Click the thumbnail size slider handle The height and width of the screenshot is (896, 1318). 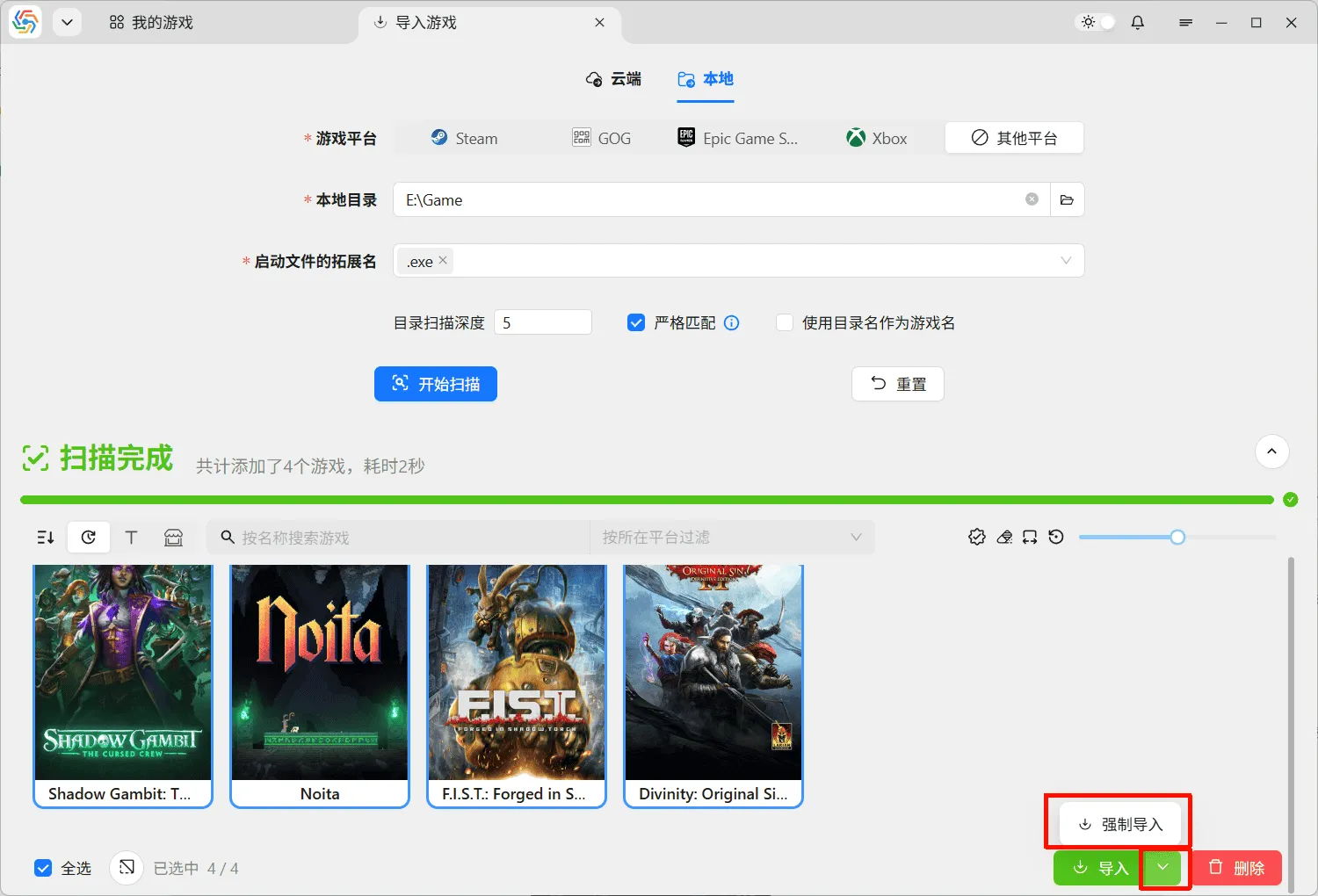1177,538
